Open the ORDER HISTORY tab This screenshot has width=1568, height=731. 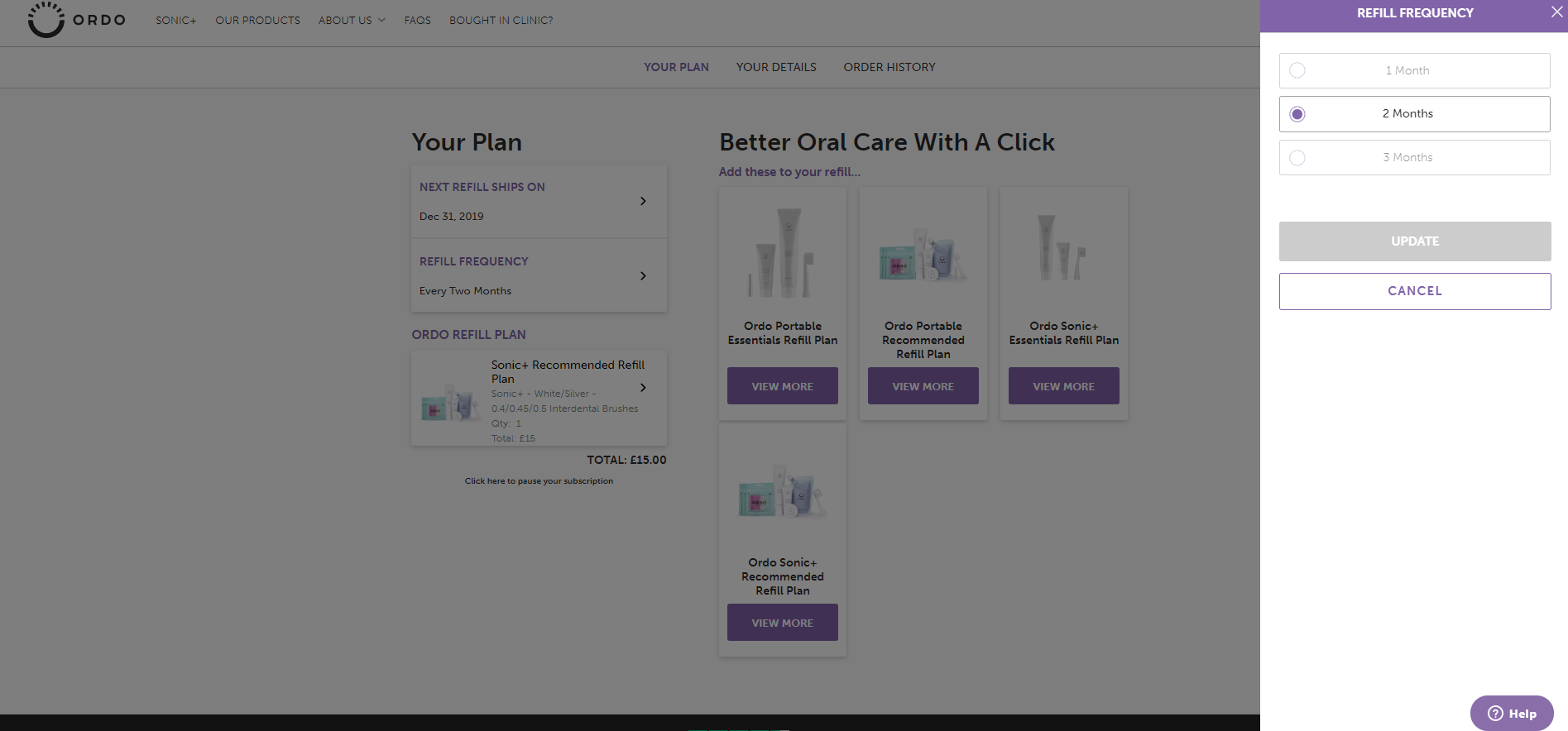pos(889,67)
